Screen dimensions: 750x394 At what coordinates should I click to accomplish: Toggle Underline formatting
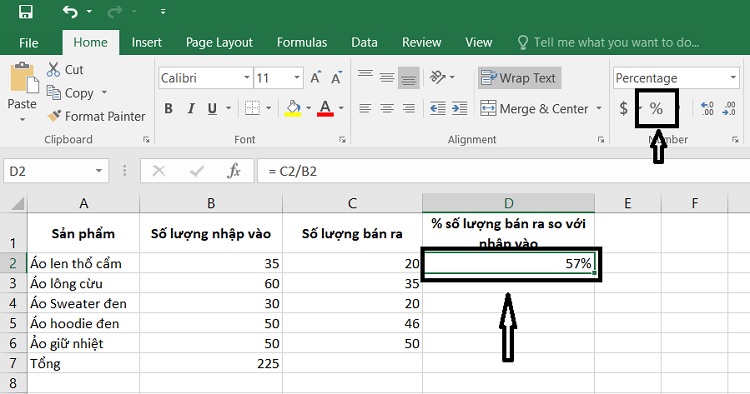click(x=212, y=109)
